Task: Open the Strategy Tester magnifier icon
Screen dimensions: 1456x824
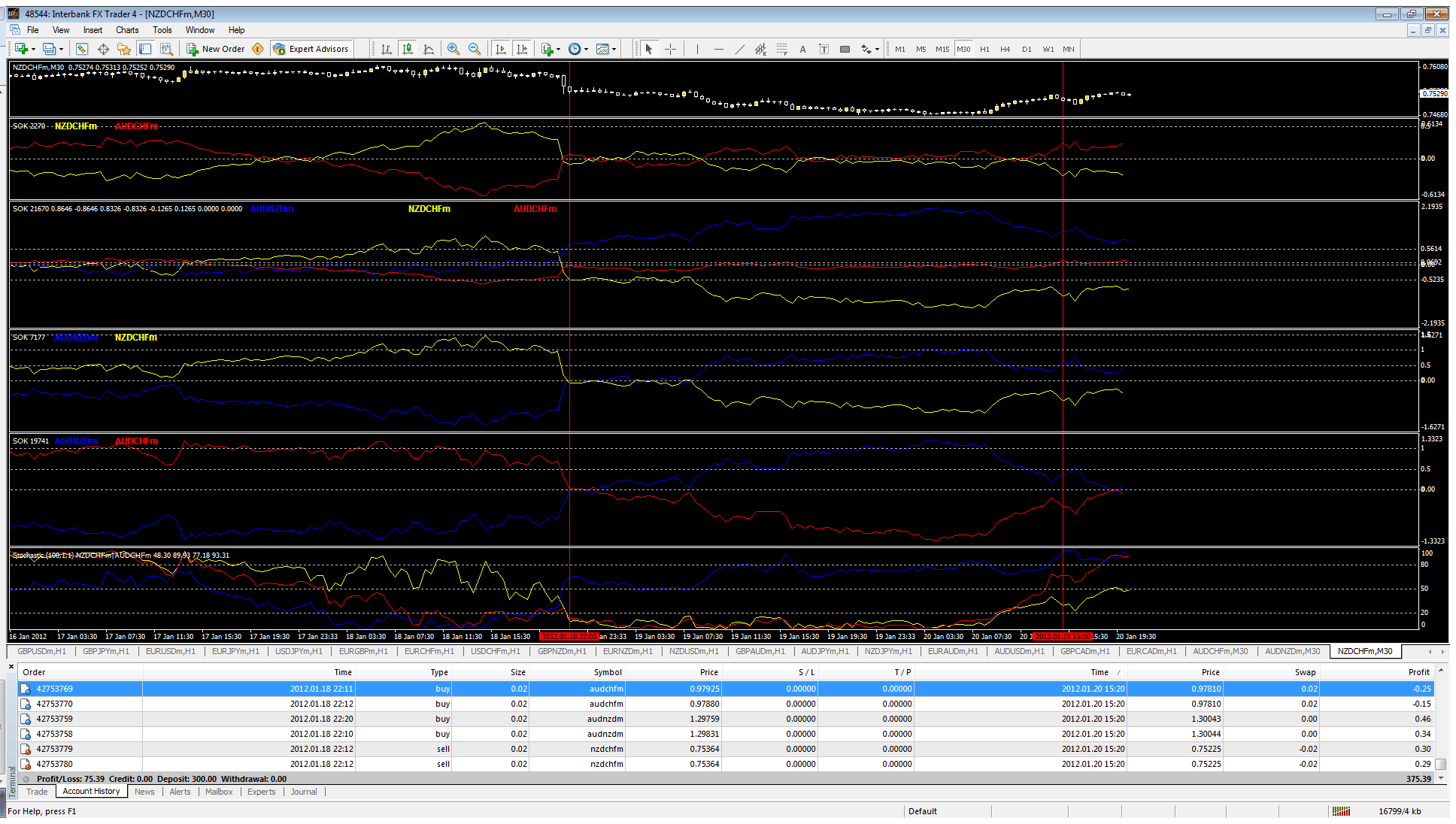Action: point(166,49)
